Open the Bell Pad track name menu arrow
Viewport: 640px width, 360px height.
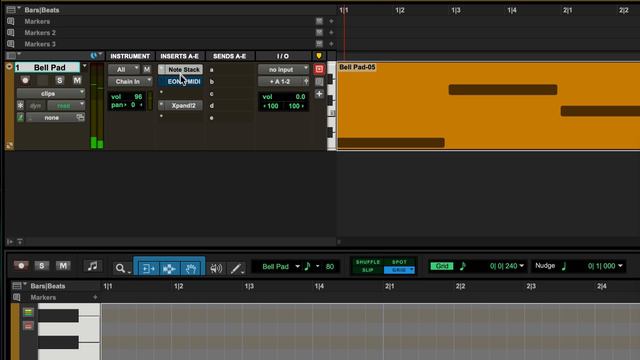click(84, 67)
